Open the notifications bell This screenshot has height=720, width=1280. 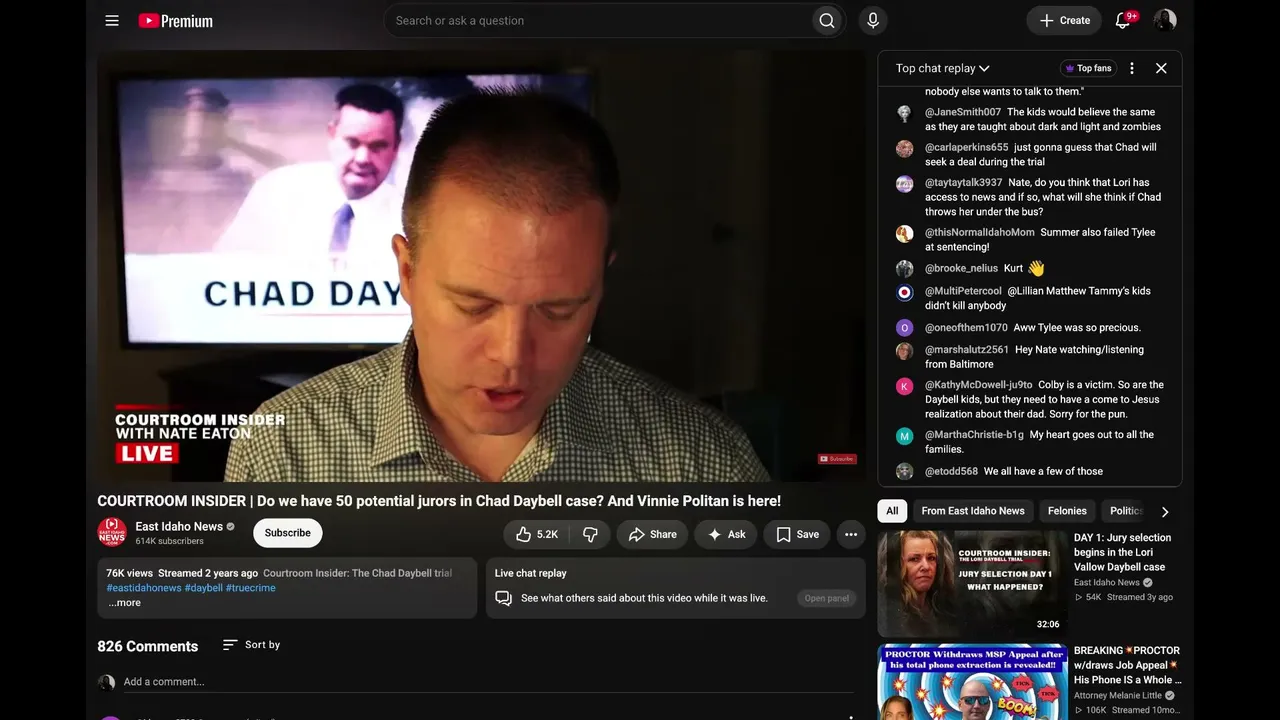pos(1123,21)
